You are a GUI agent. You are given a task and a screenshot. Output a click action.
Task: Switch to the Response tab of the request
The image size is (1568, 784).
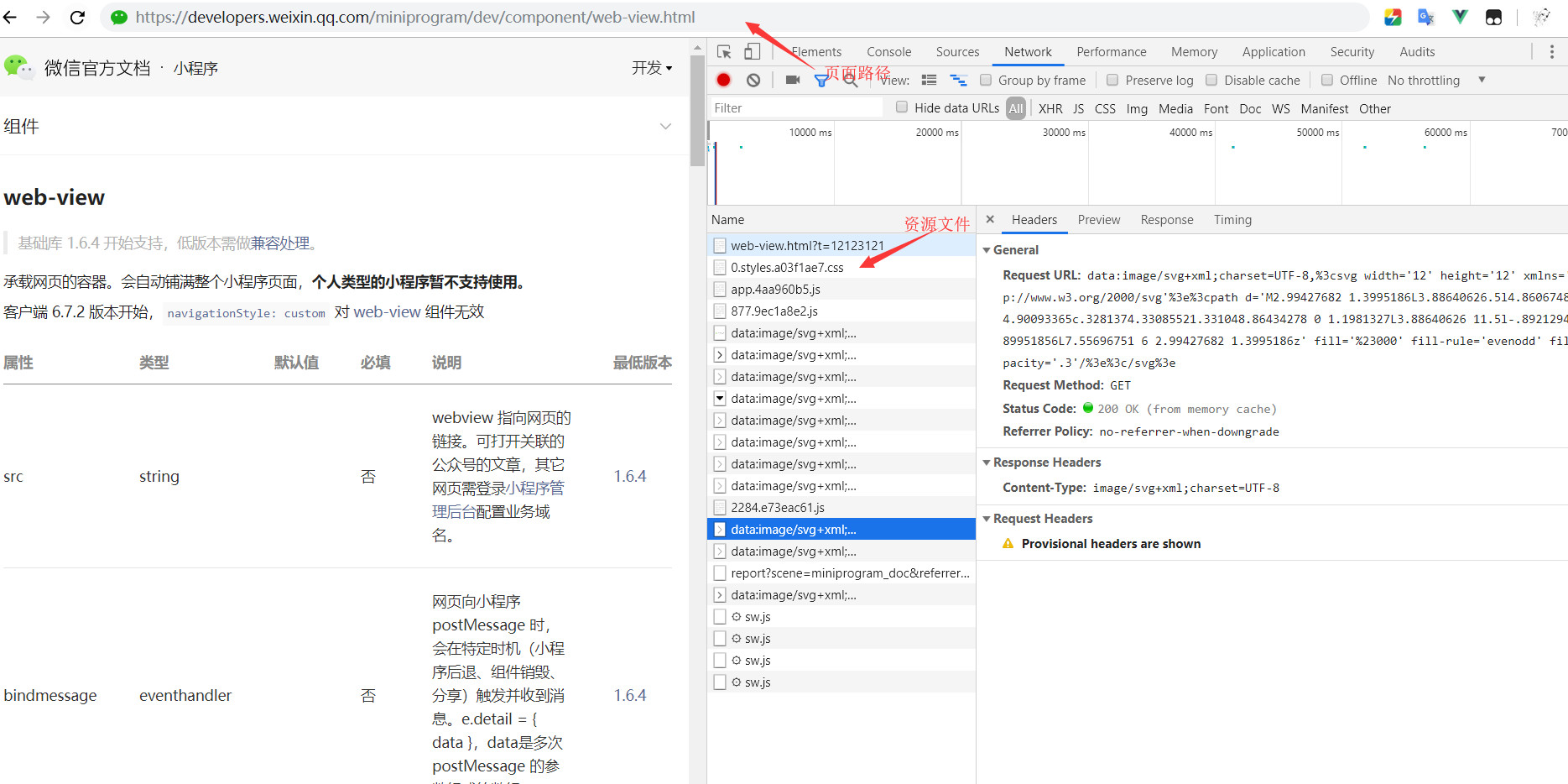[x=1166, y=220]
